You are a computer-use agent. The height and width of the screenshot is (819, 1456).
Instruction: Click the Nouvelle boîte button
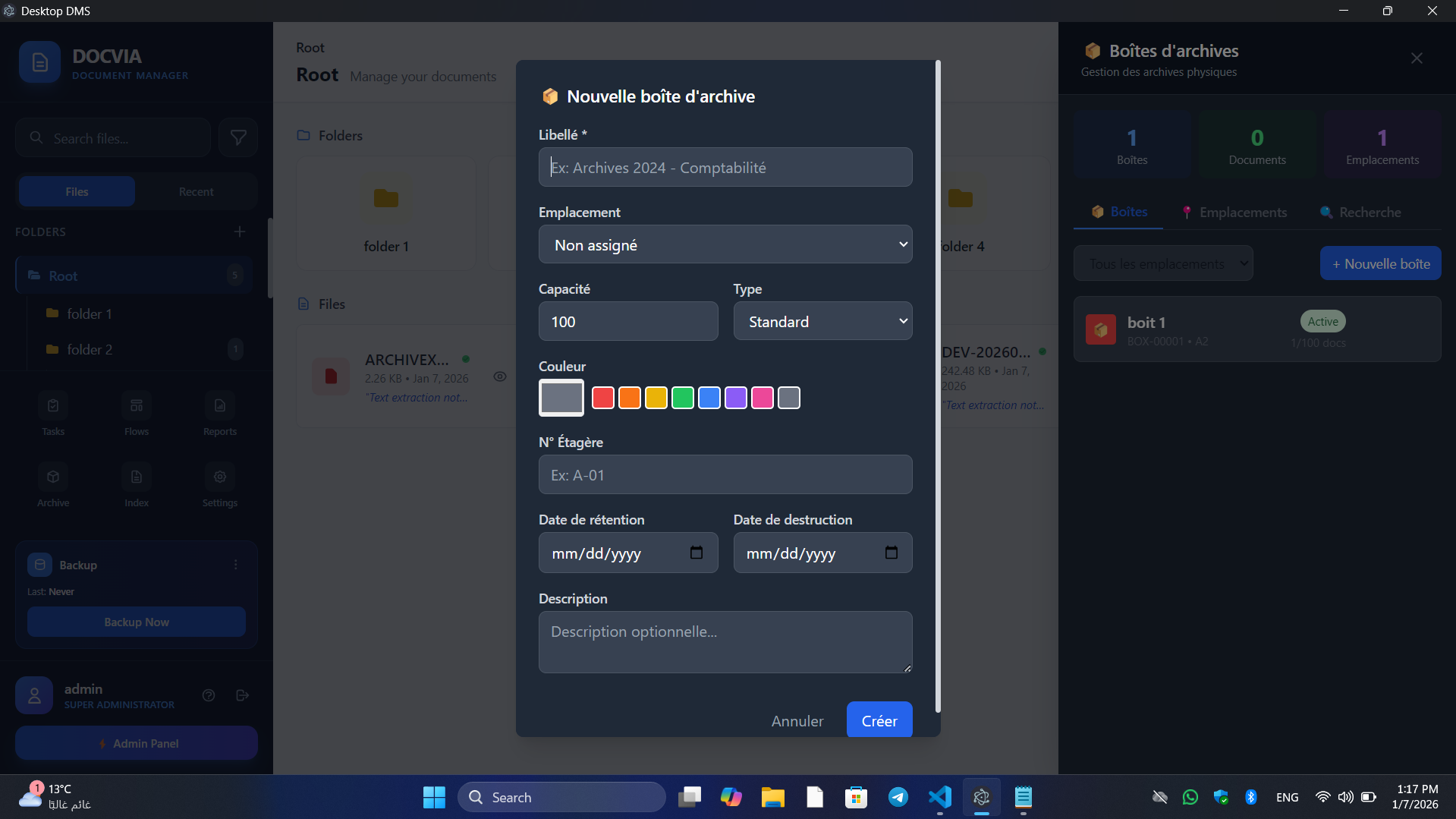(1381, 263)
